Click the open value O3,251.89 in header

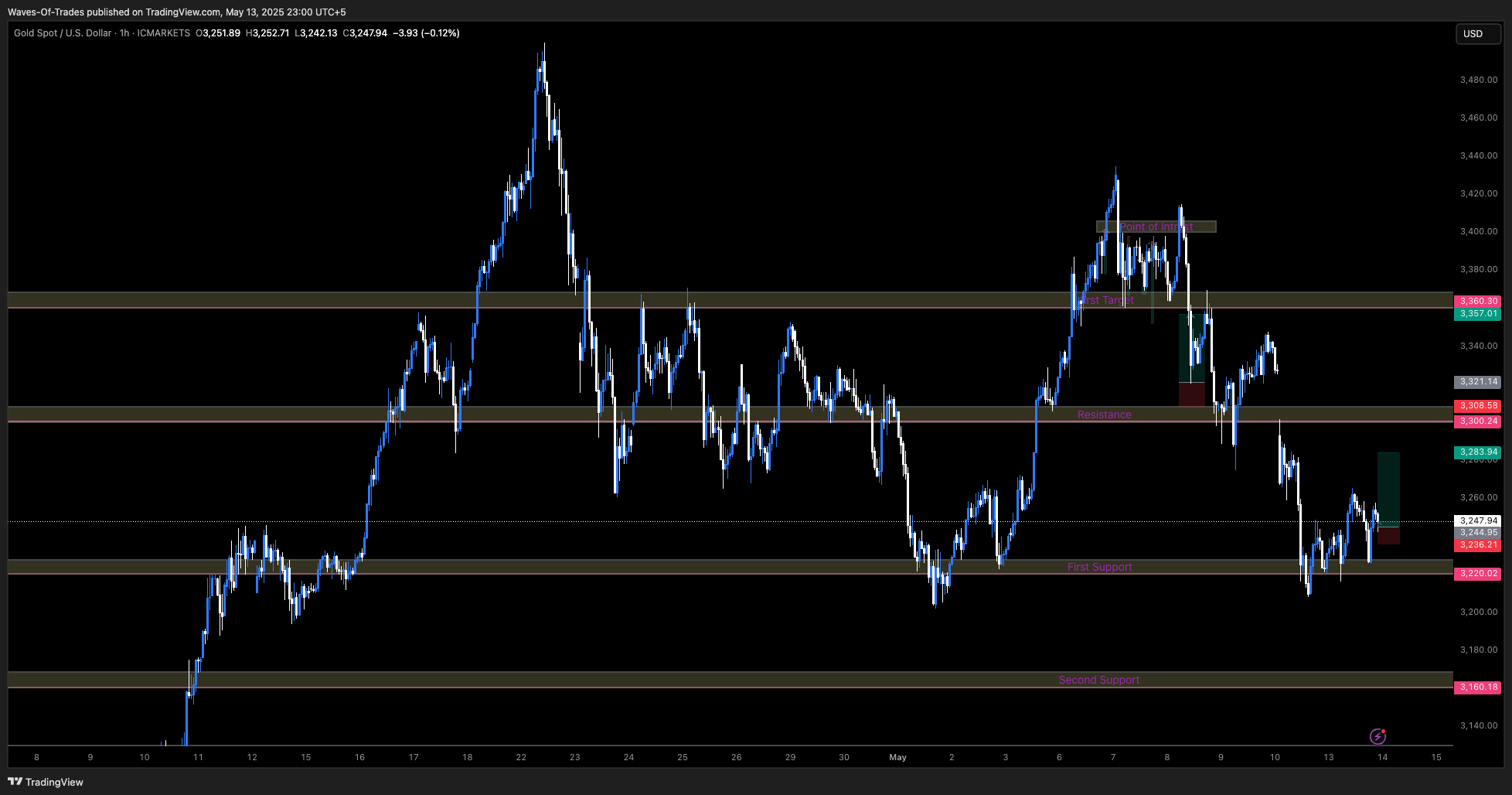click(218, 33)
